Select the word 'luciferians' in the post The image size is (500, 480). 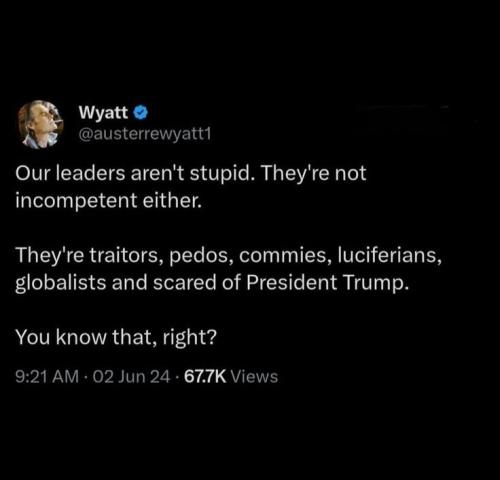(x=390, y=256)
